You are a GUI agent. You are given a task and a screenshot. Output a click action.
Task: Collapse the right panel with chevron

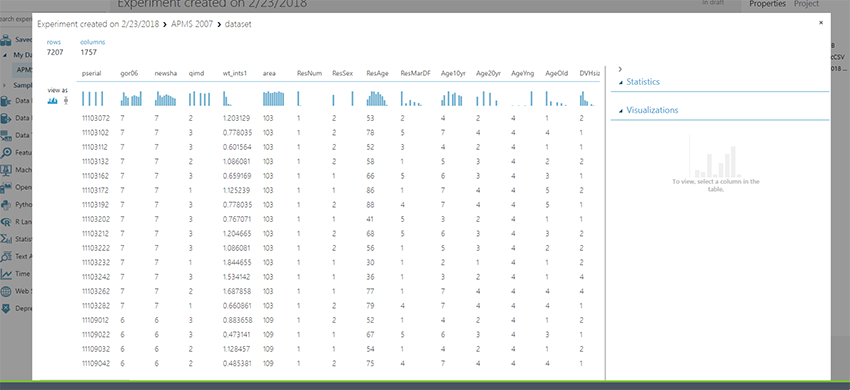(x=620, y=69)
